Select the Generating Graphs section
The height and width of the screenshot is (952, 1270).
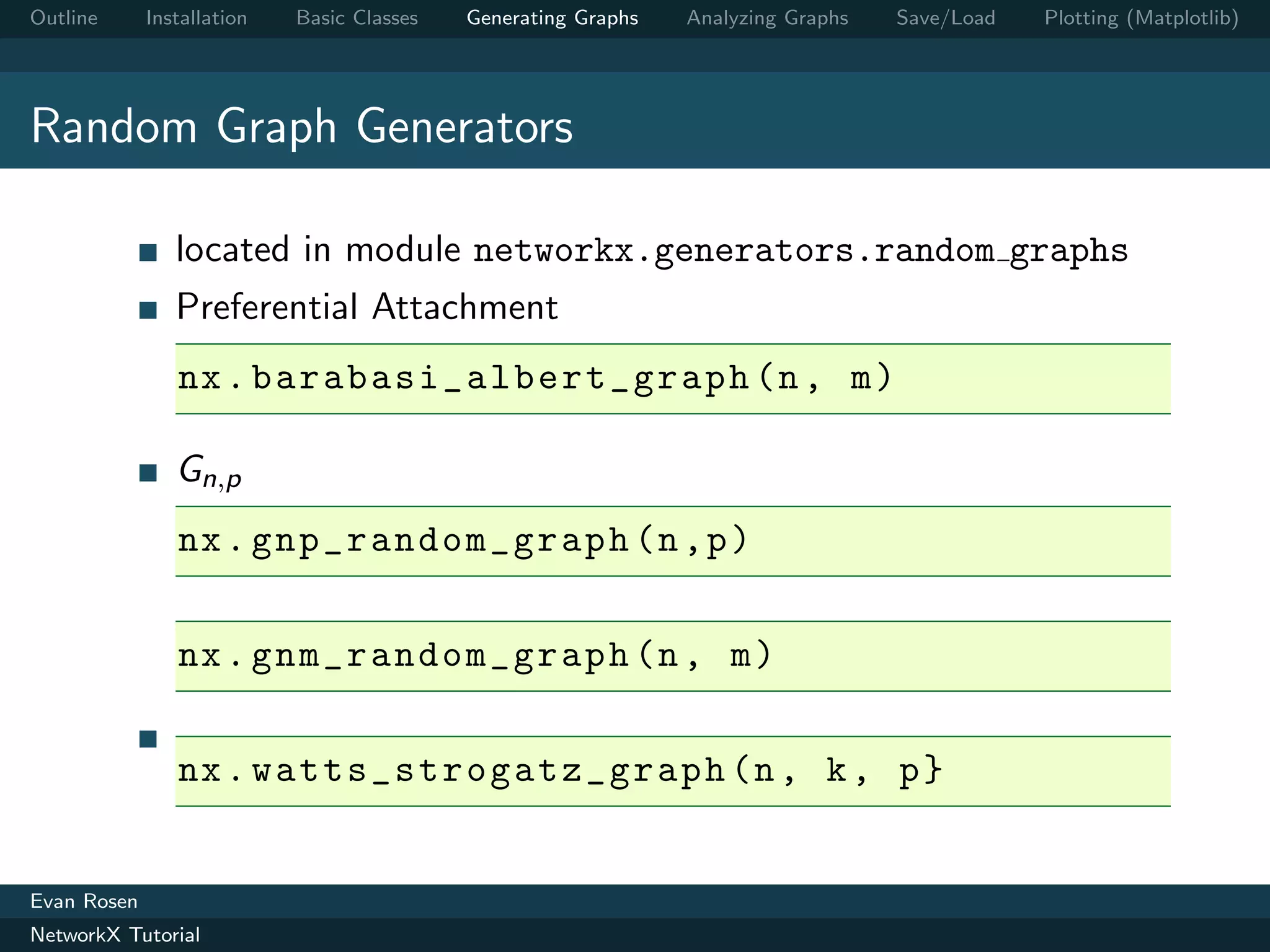click(553, 19)
